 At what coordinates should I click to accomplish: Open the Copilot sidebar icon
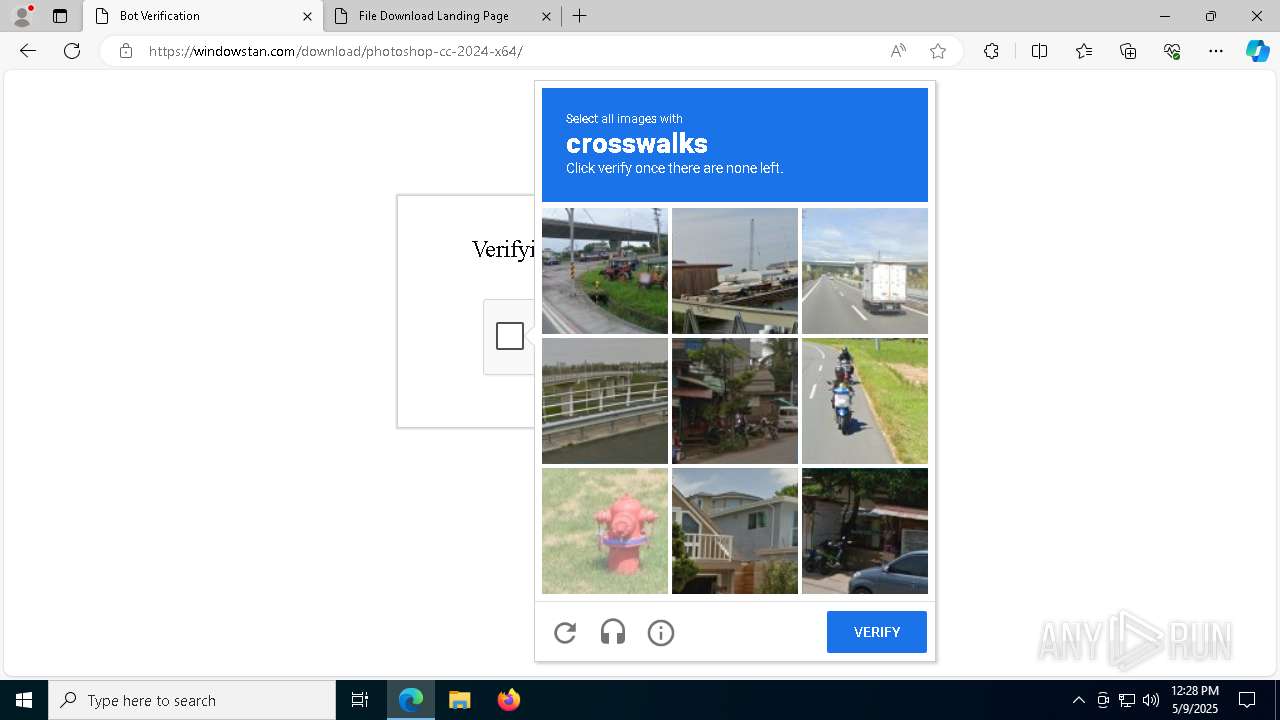coord(1257,51)
